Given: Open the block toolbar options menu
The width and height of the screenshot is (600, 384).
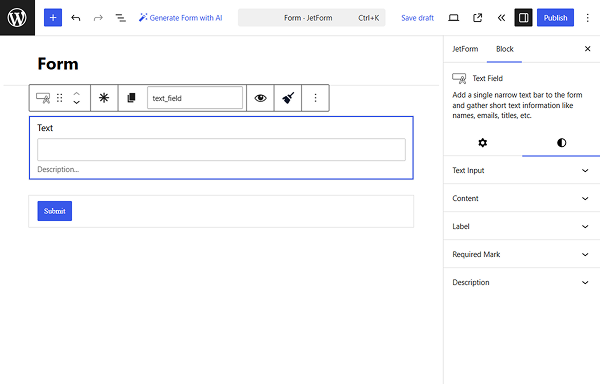Looking at the screenshot, I should click(x=315, y=98).
